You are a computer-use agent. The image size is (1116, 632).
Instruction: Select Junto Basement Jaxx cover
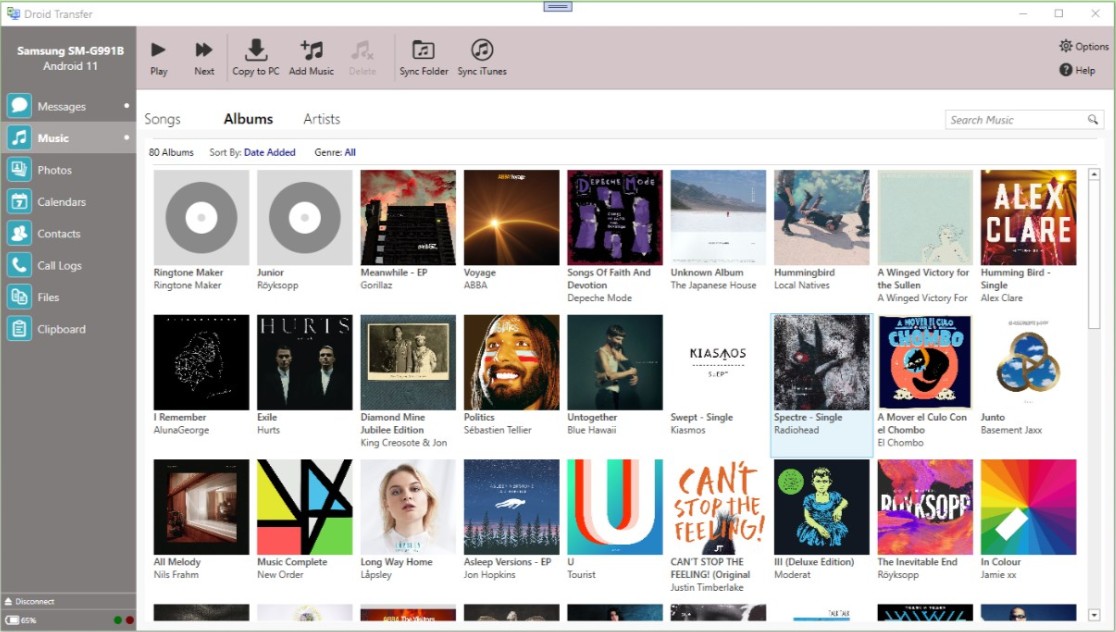tap(1028, 362)
